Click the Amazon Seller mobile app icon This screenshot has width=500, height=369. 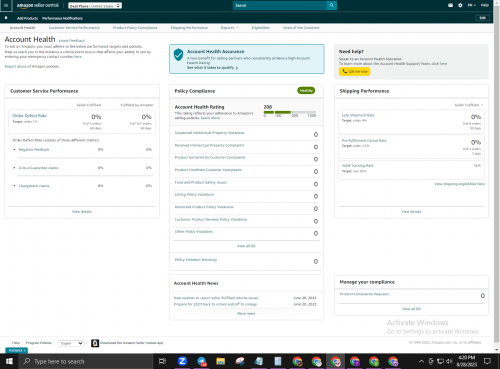pos(95,343)
